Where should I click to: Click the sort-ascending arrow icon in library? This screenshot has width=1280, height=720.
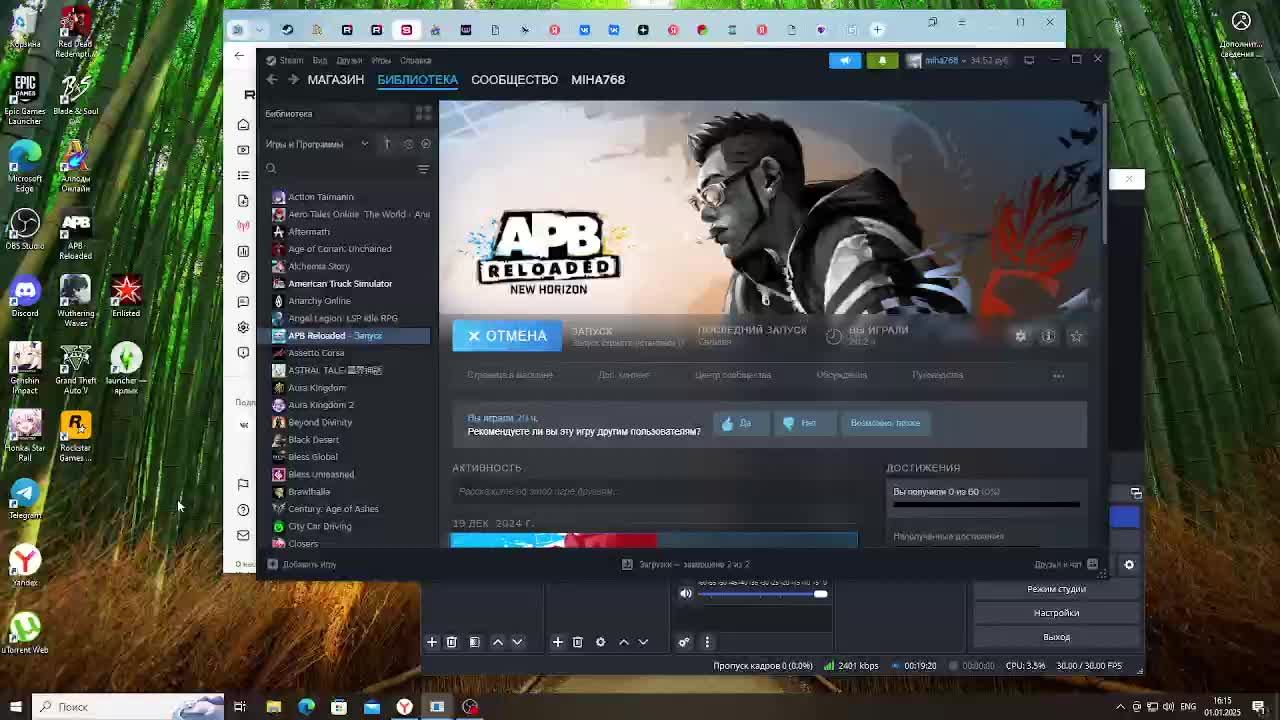tap(387, 144)
